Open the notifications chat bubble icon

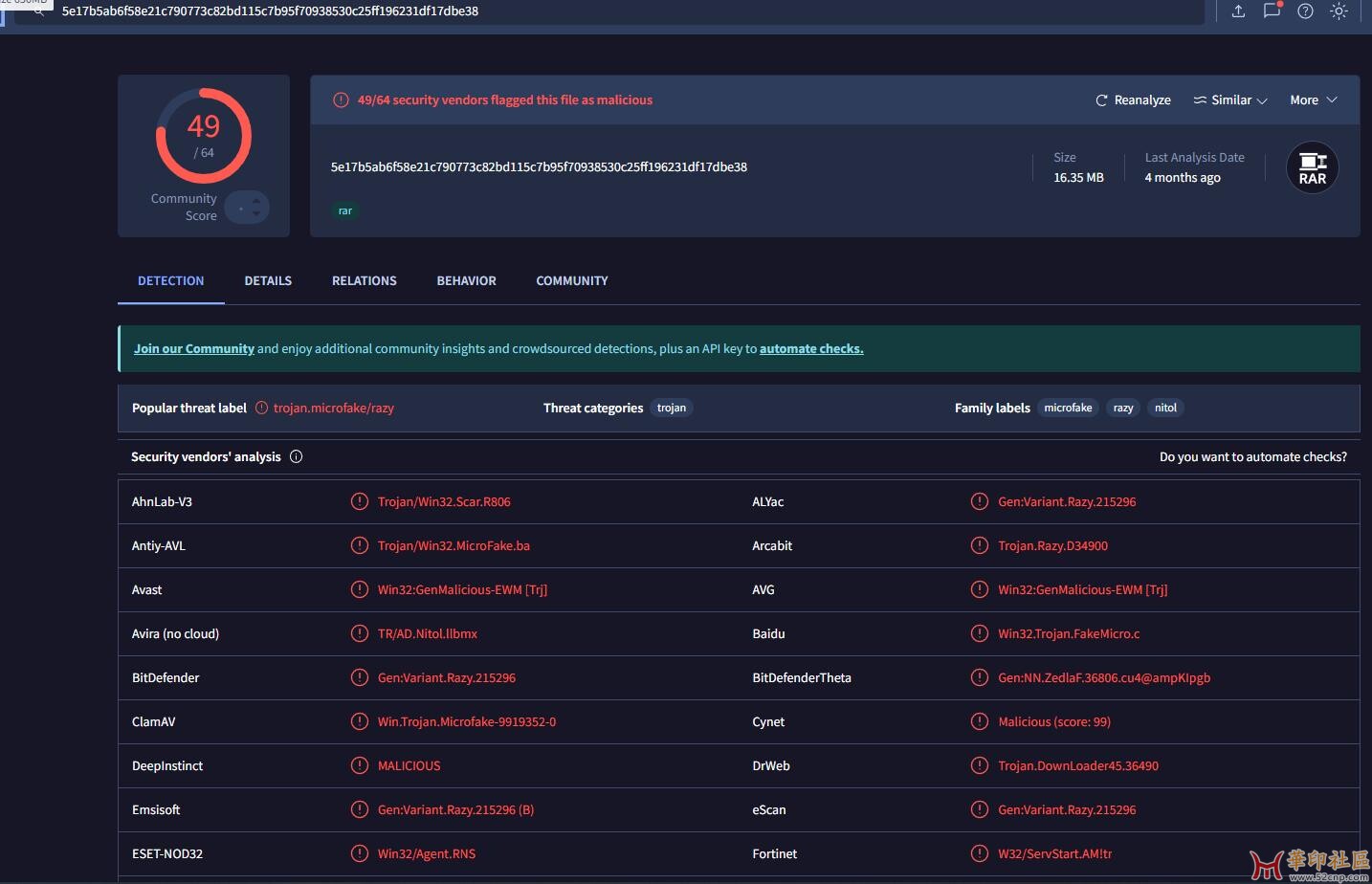click(1272, 11)
